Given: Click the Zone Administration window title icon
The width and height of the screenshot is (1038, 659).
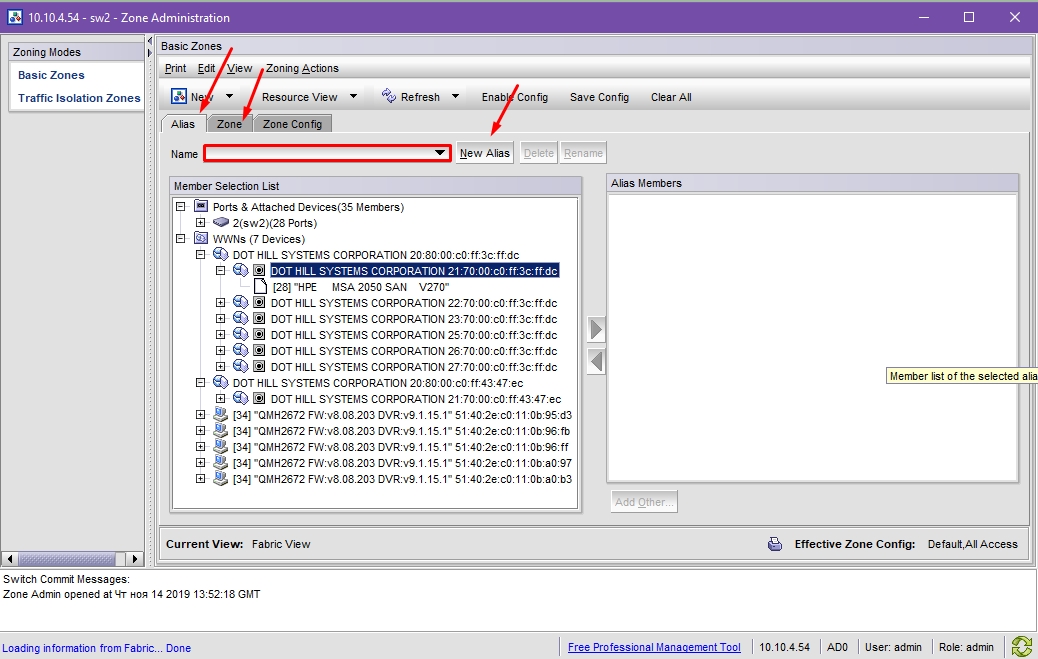Looking at the screenshot, I should pos(15,17).
